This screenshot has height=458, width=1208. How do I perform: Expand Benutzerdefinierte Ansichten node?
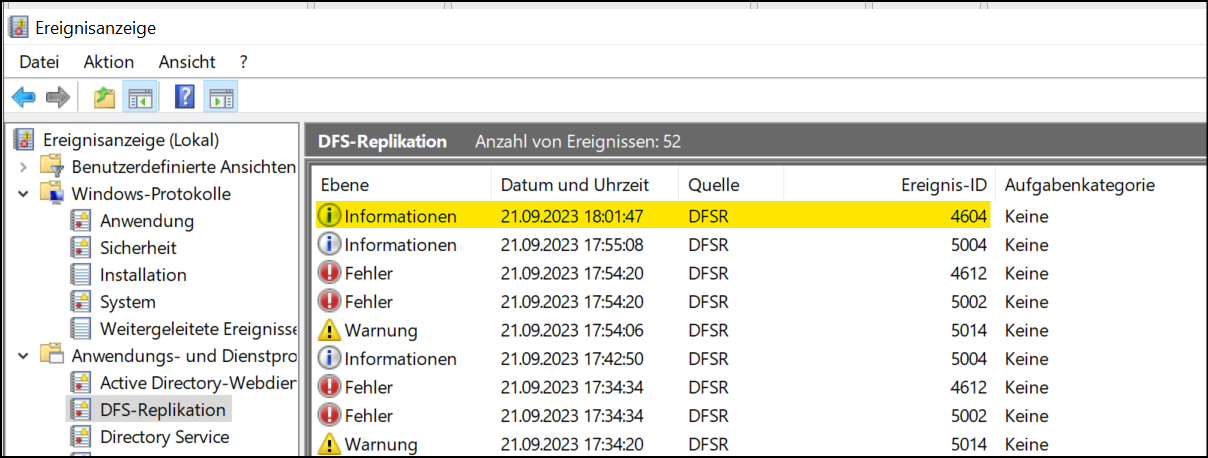coord(22,167)
